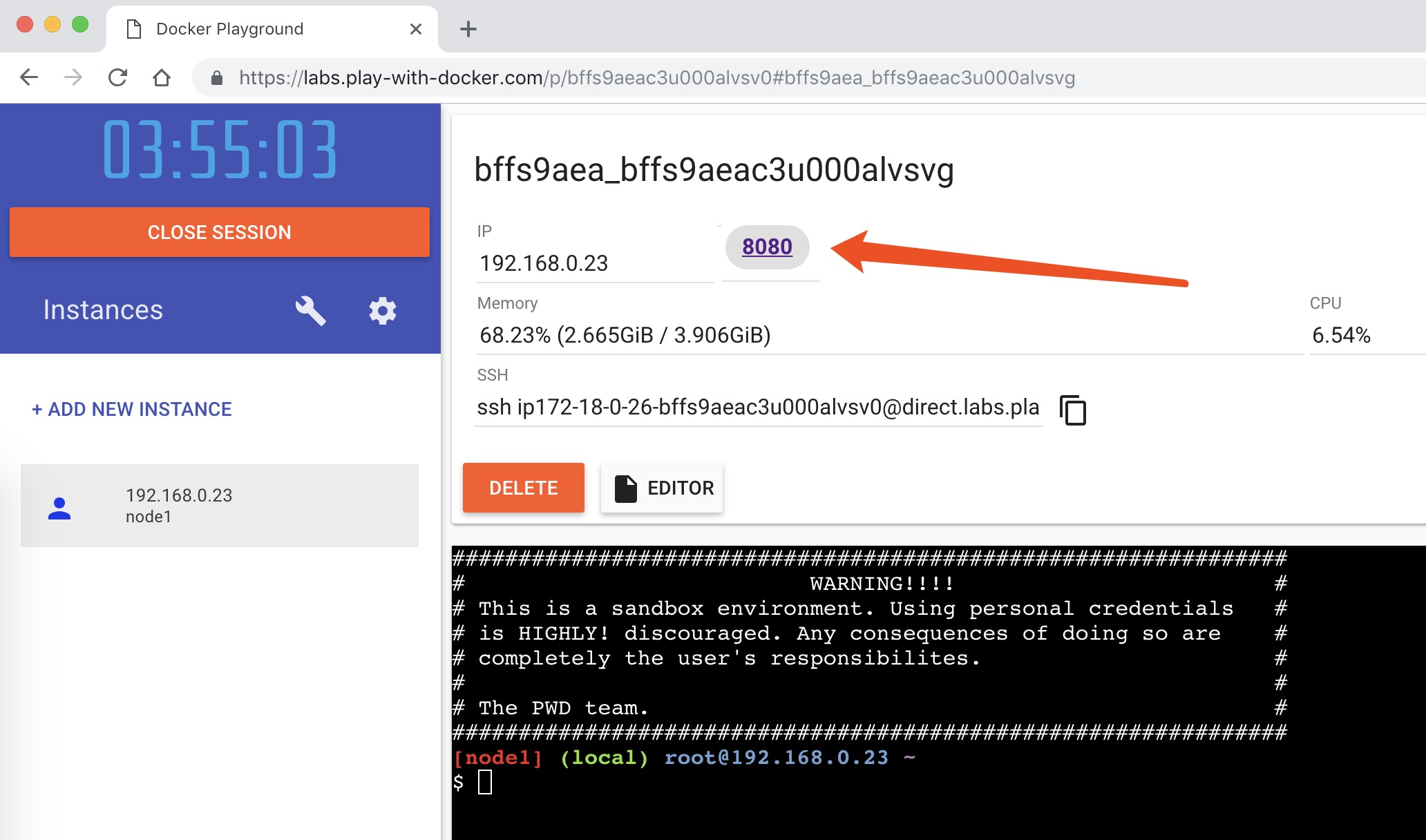Open settings with the gear icon
Screen dimensions: 1426x840
tap(382, 311)
